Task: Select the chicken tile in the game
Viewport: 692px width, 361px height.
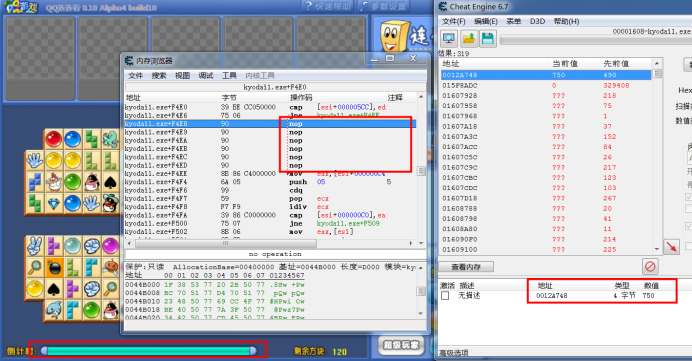Action: point(54,182)
